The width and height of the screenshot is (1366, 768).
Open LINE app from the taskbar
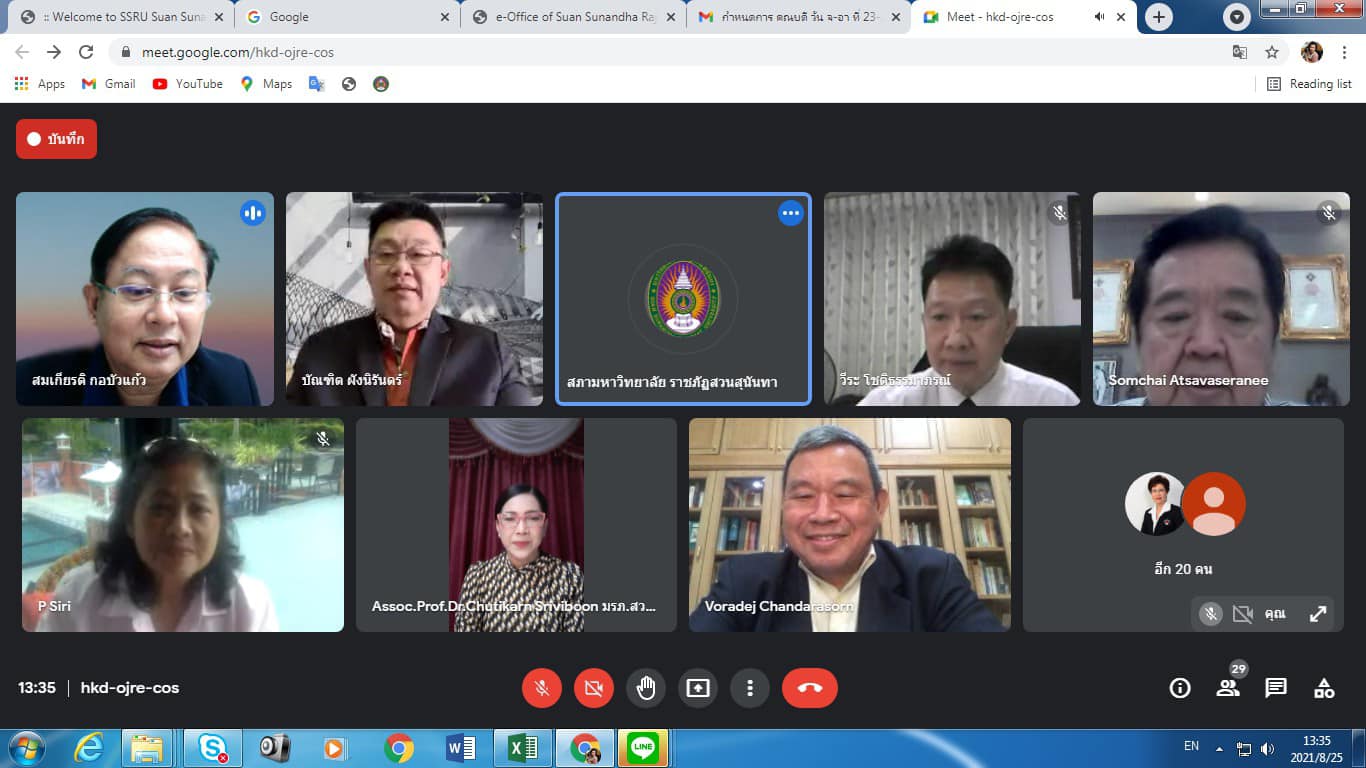643,748
